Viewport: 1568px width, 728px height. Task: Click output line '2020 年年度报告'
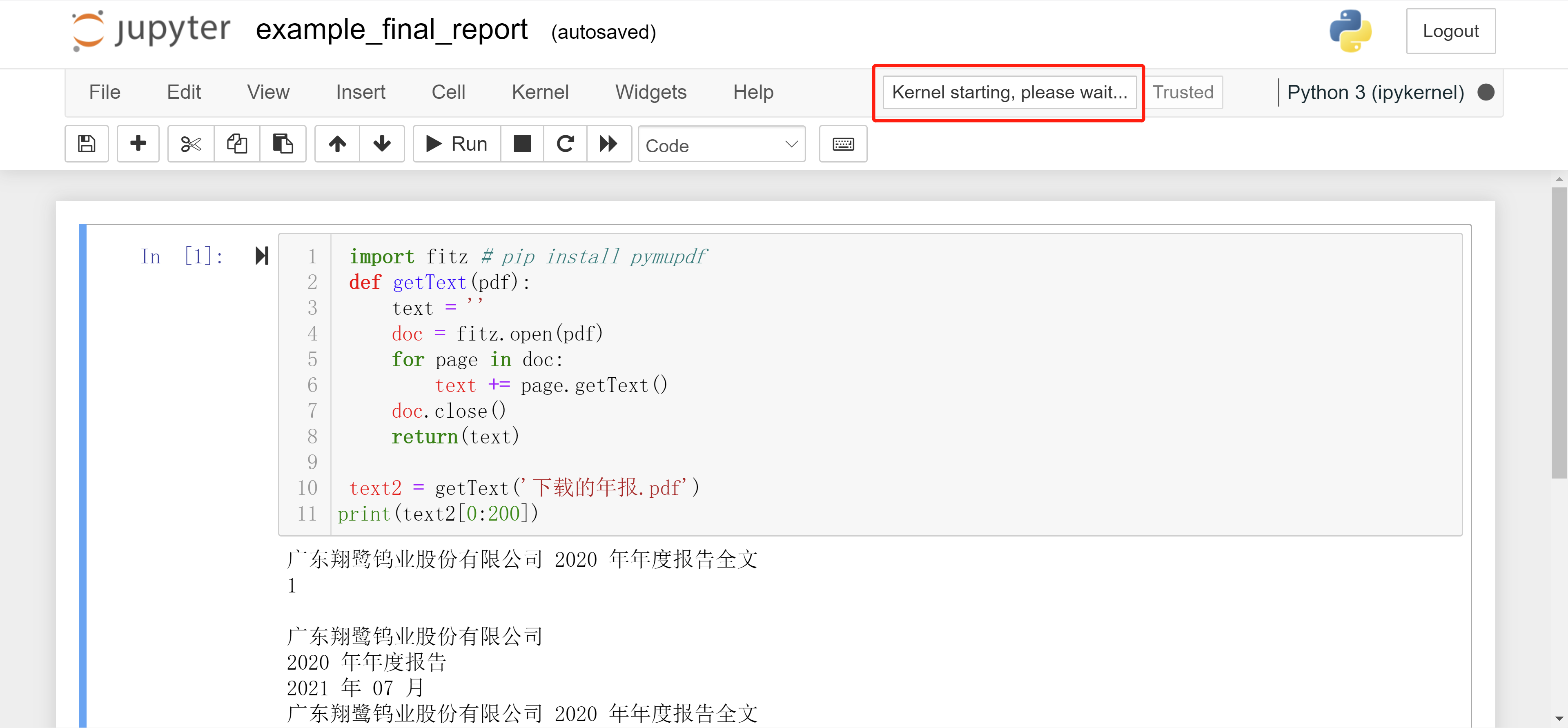tap(366, 662)
